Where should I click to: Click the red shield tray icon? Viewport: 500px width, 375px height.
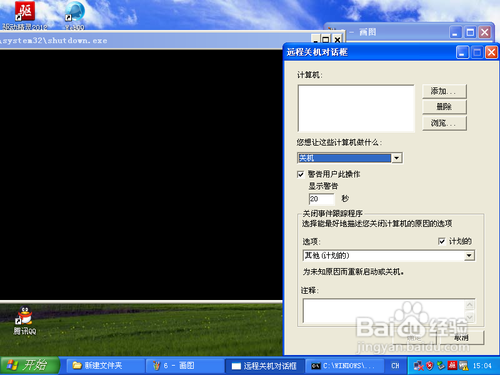click(x=430, y=366)
